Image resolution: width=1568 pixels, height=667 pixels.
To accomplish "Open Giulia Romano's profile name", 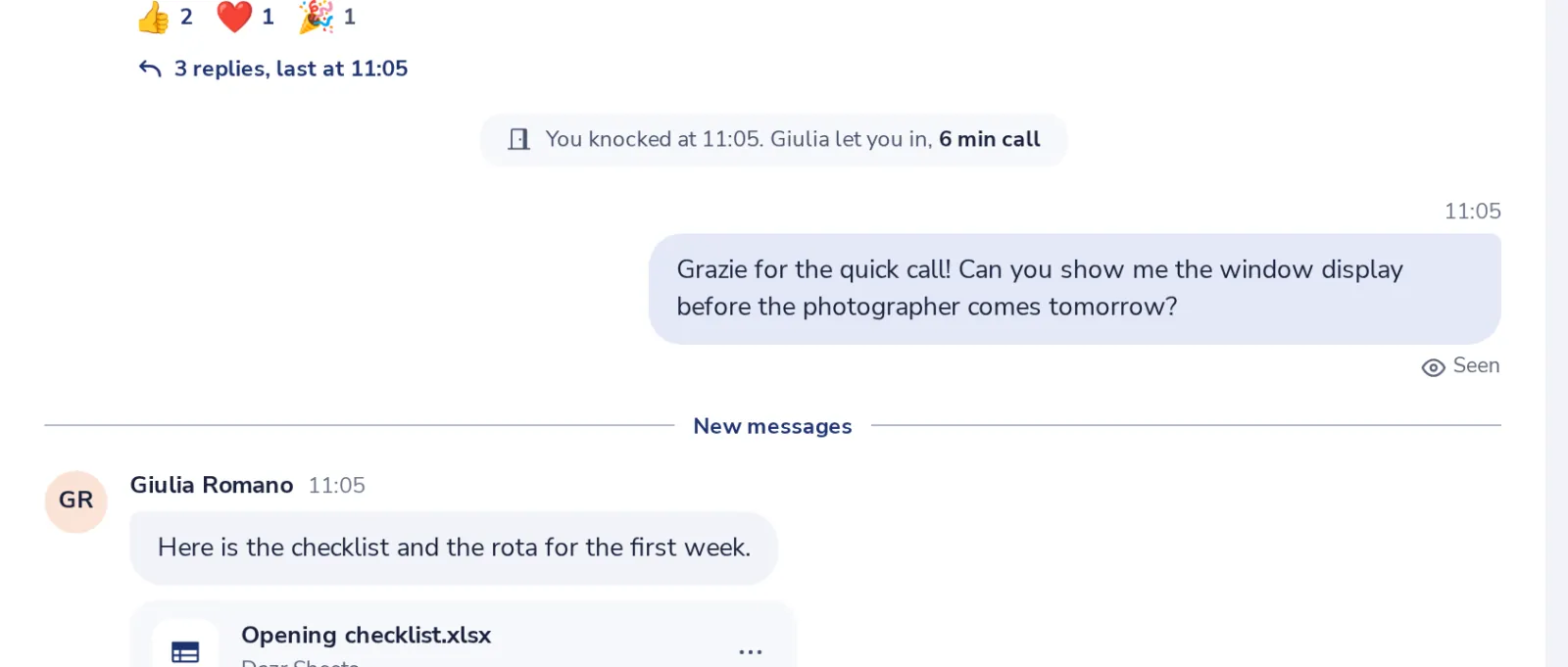I will [x=212, y=485].
